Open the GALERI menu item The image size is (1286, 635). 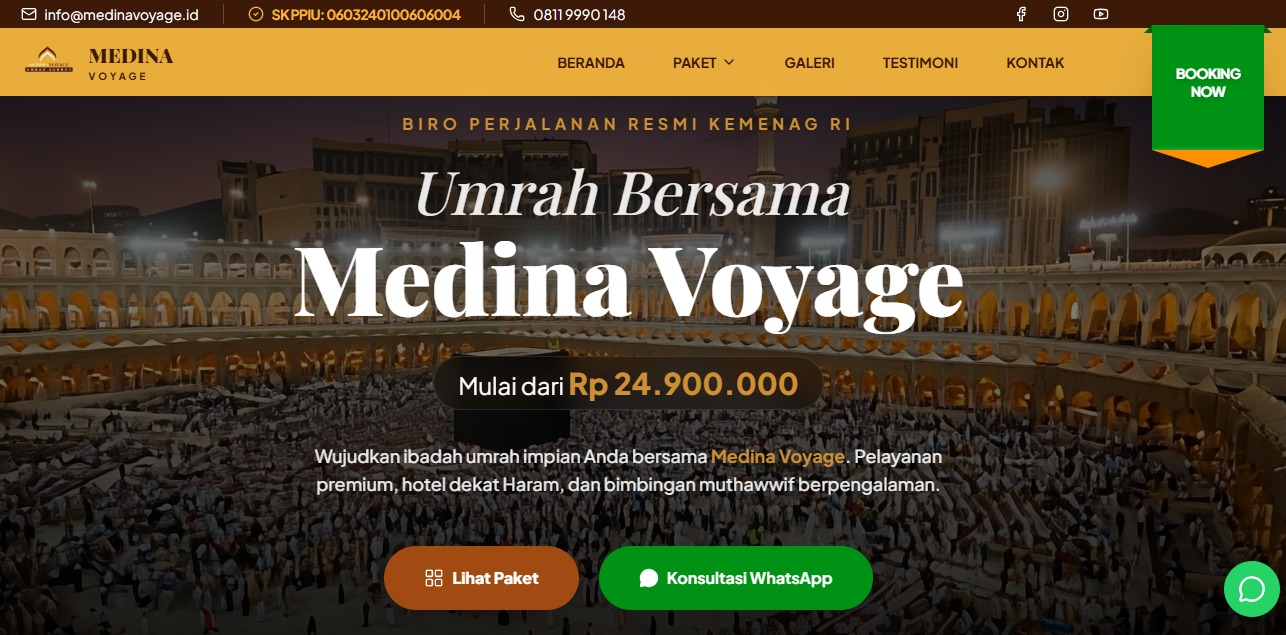coord(809,63)
